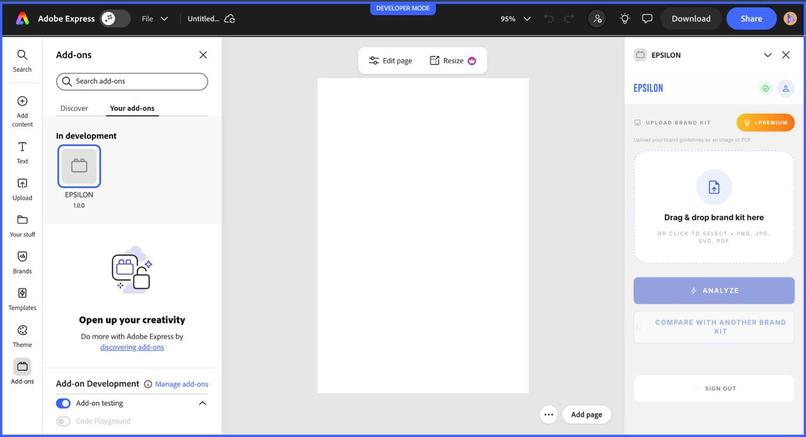Open the Search panel in left sidebar
This screenshot has height=437, width=806.
[22, 61]
